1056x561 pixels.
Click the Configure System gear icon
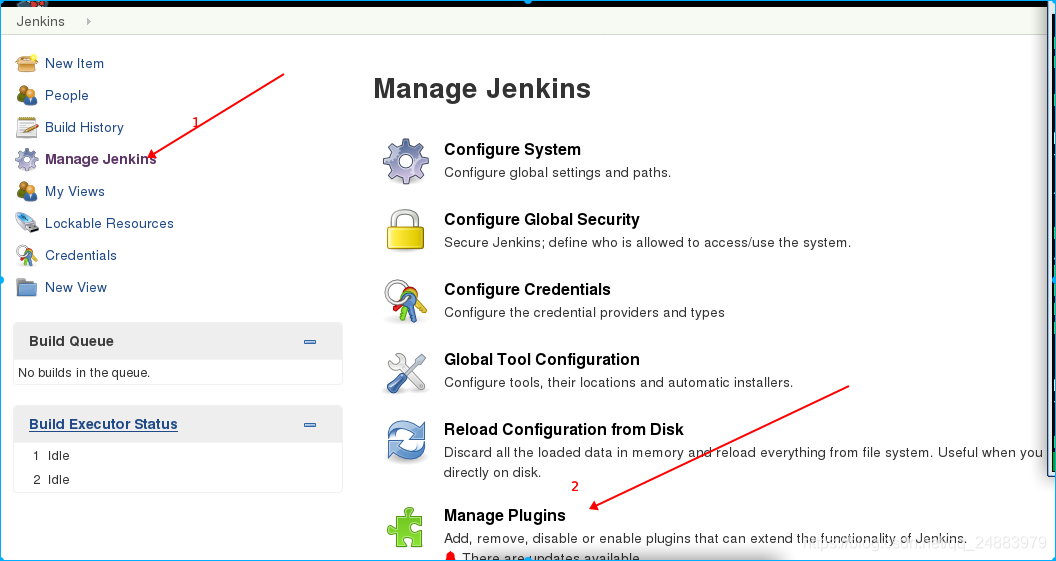(x=405, y=161)
